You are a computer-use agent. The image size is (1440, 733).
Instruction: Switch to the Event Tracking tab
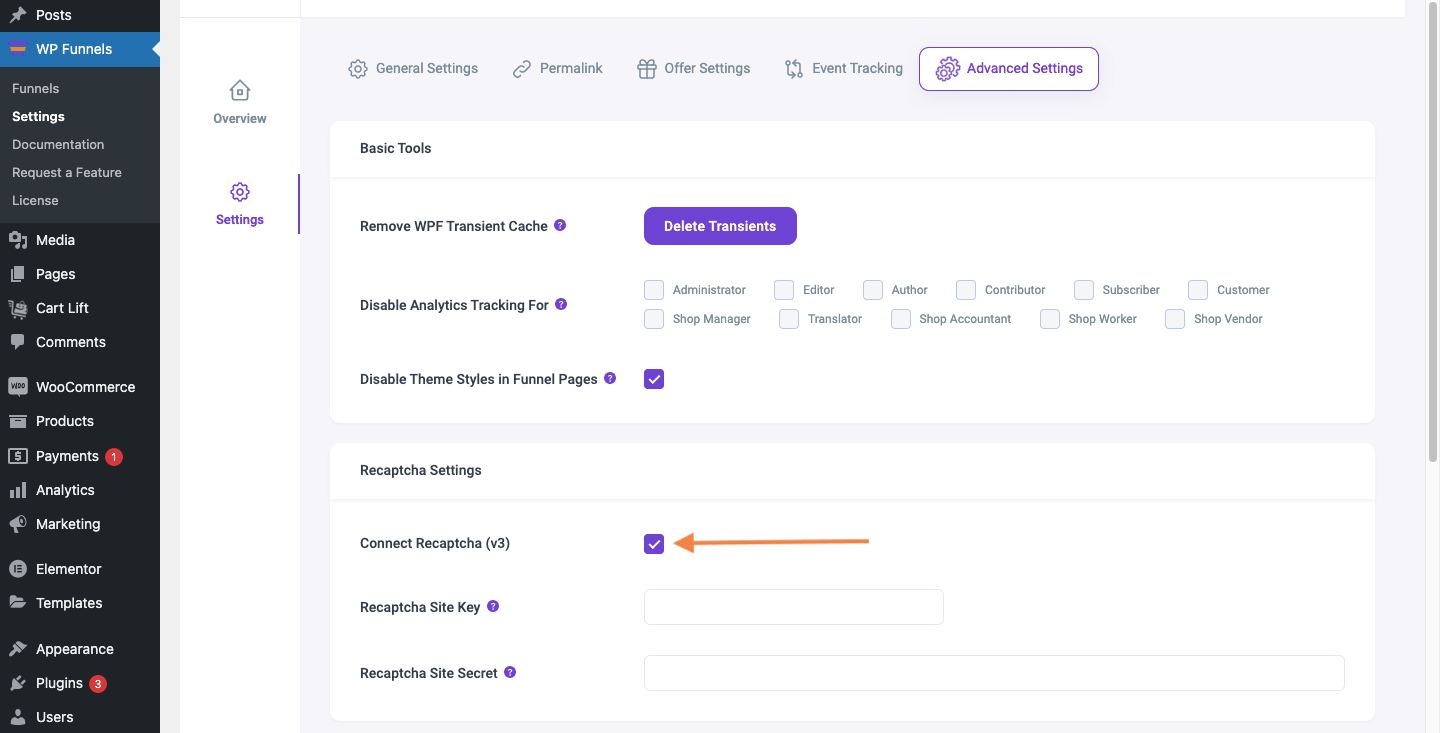coord(843,69)
